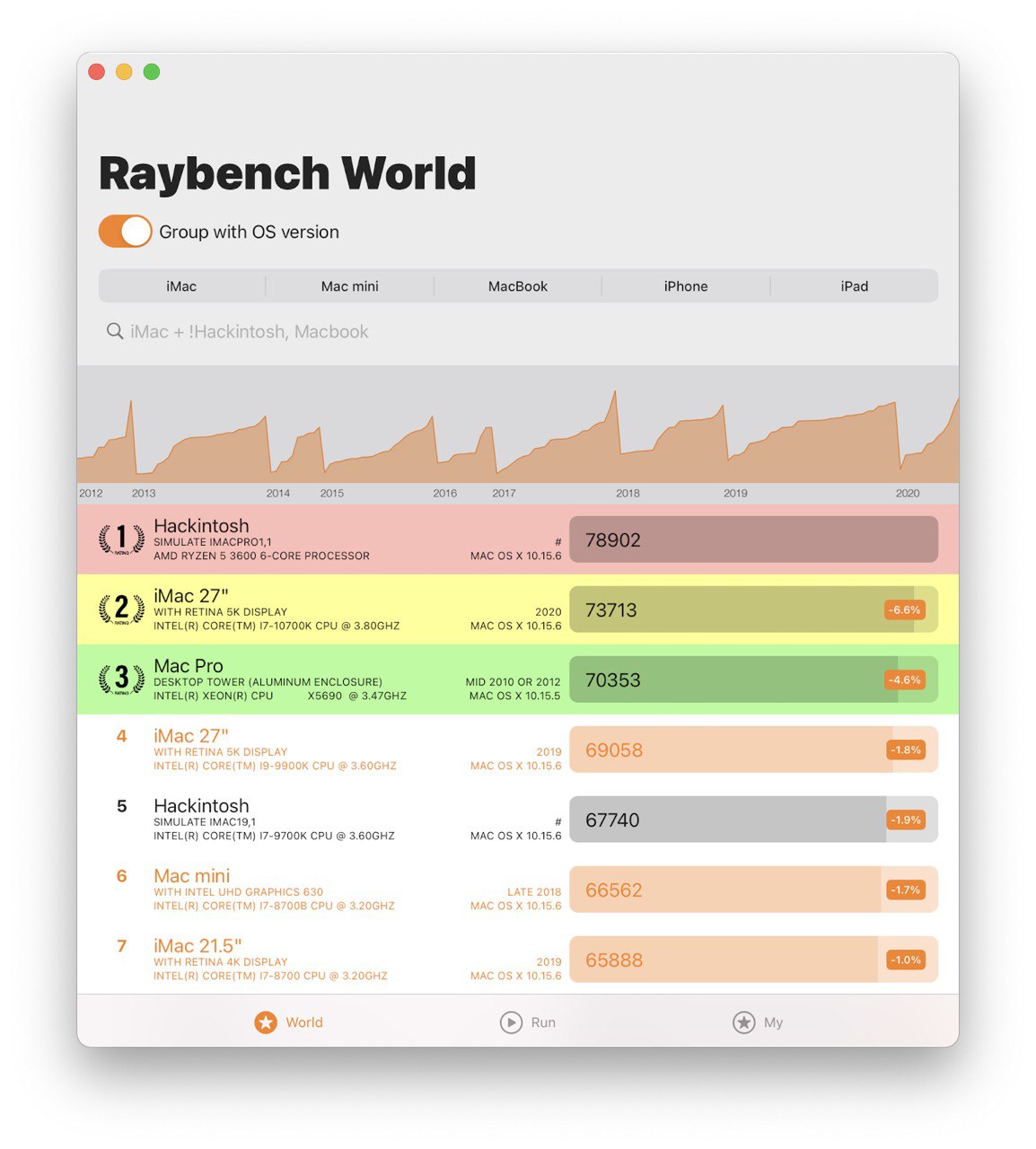Click the 2016 marker on the chart timeline
1036x1149 pixels.
pos(445,493)
